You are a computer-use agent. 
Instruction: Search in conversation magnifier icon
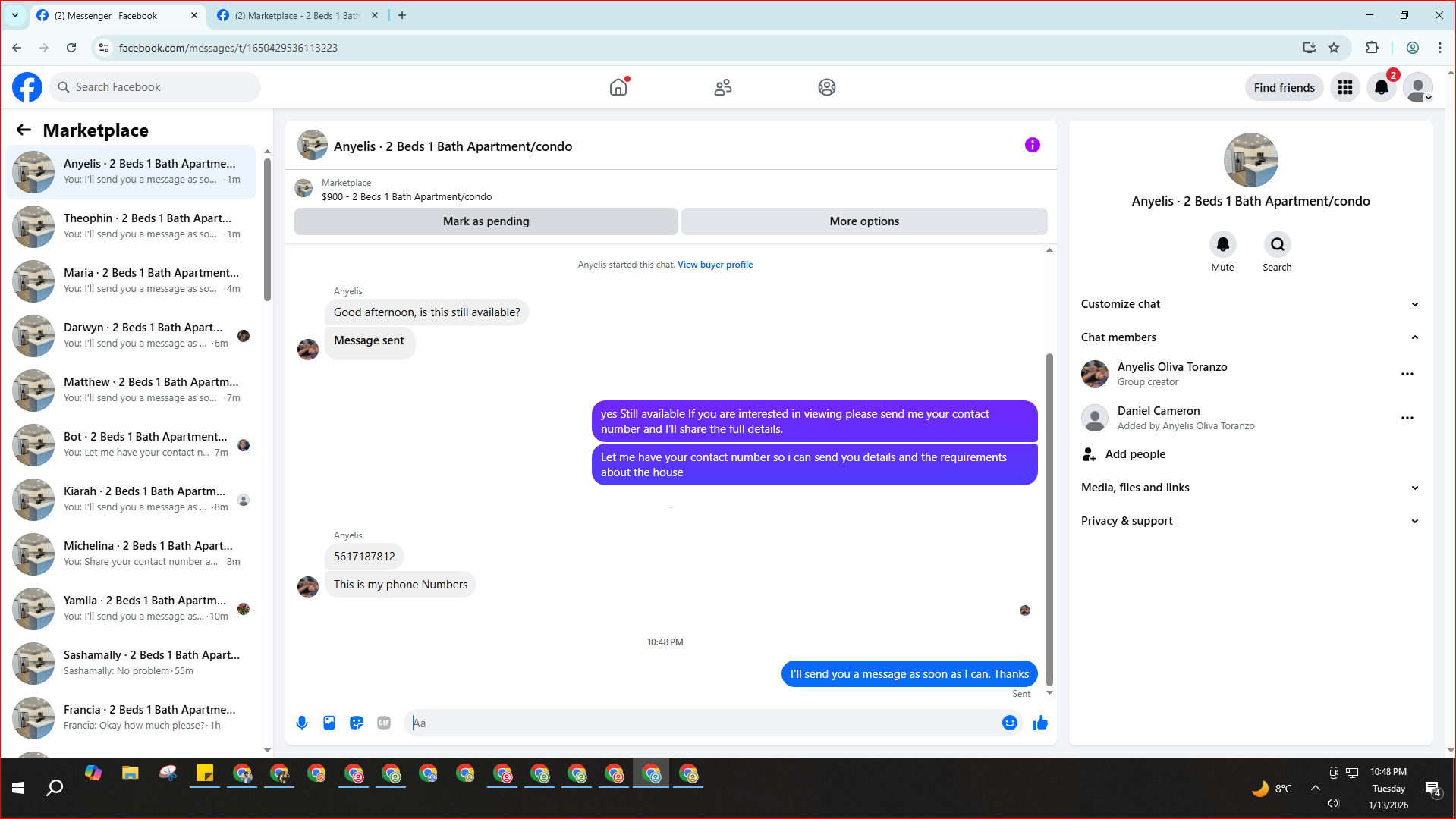1277,244
